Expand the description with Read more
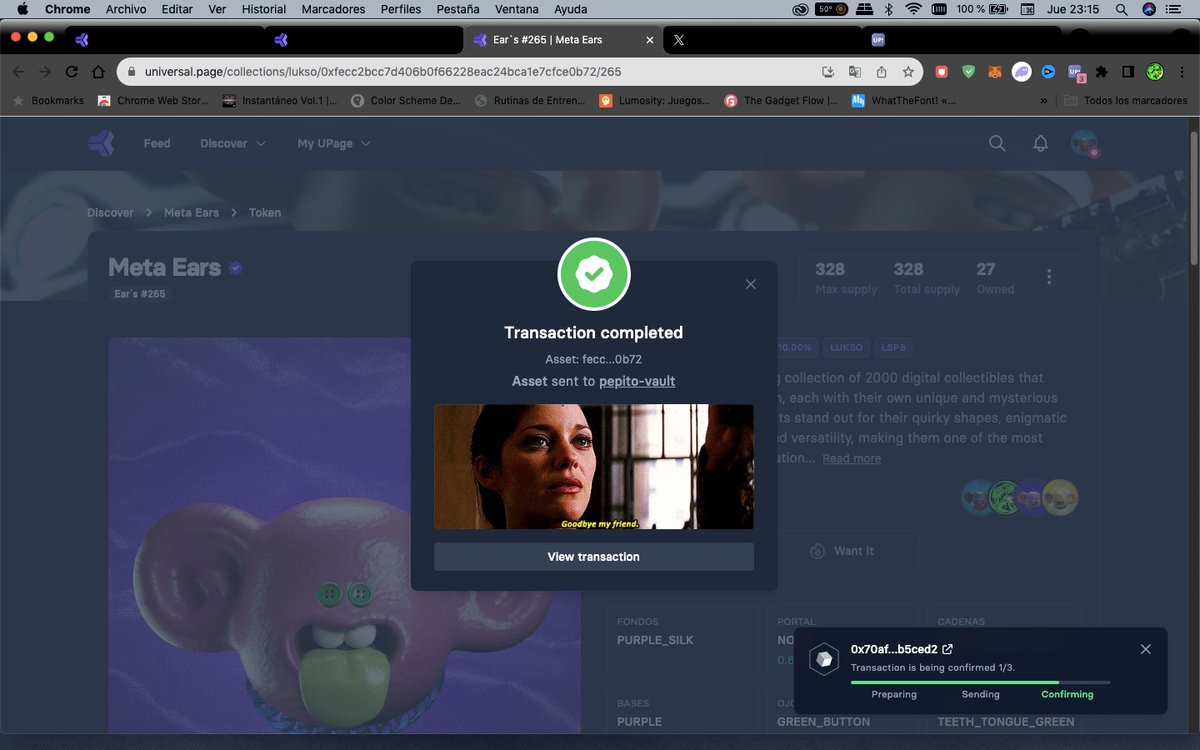This screenshot has width=1200, height=750. click(852, 458)
